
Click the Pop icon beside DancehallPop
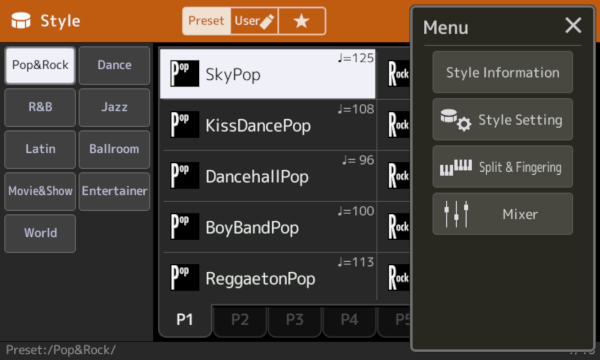[x=184, y=175]
